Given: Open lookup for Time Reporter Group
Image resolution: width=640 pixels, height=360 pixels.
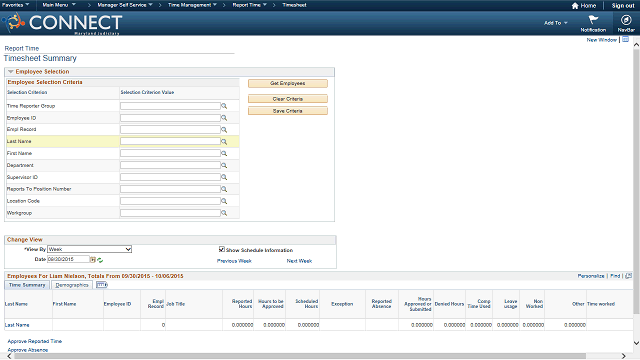Looking at the screenshot, I should tap(224, 106).
